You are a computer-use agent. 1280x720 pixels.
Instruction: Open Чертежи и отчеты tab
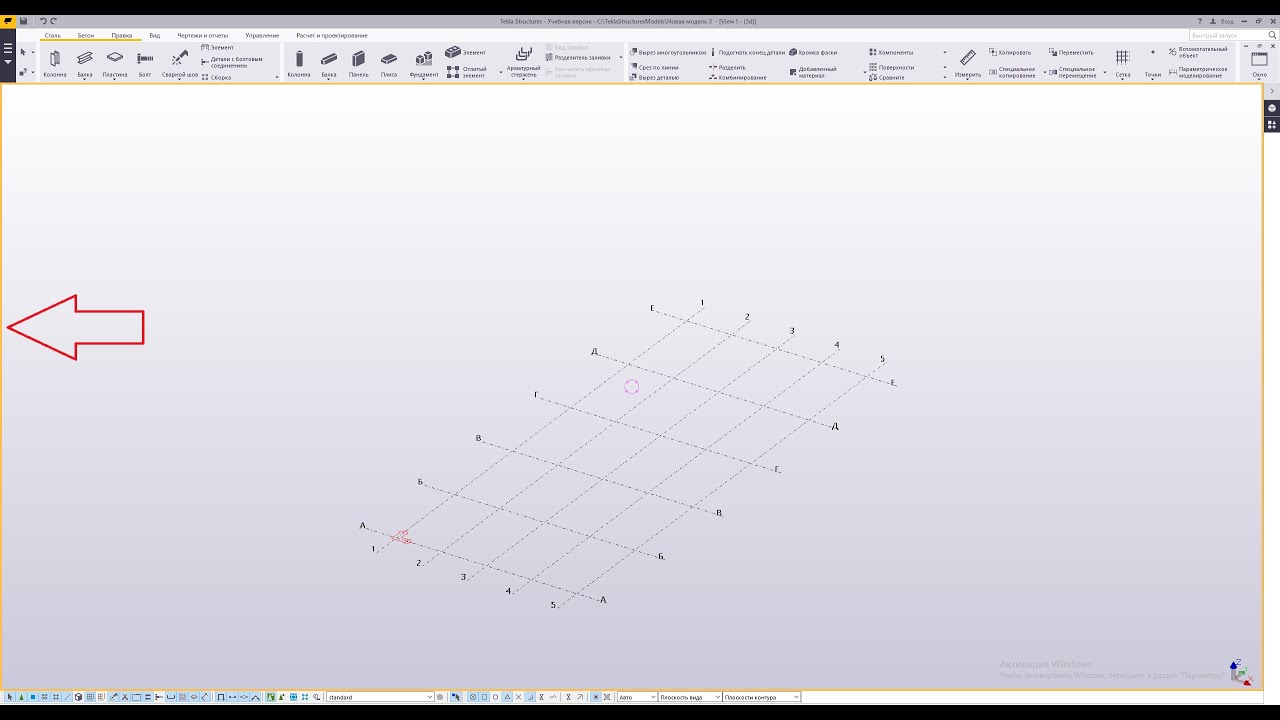coord(203,35)
